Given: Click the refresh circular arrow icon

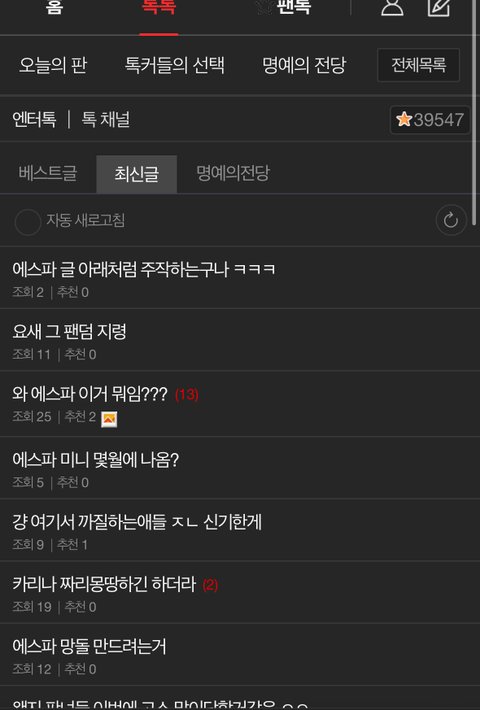Looking at the screenshot, I should point(451,221).
